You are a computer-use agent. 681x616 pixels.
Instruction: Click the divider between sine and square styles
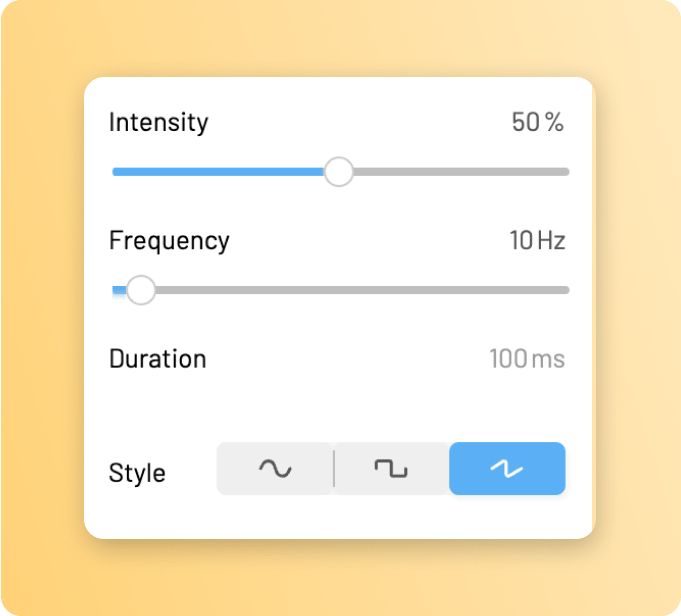point(334,468)
